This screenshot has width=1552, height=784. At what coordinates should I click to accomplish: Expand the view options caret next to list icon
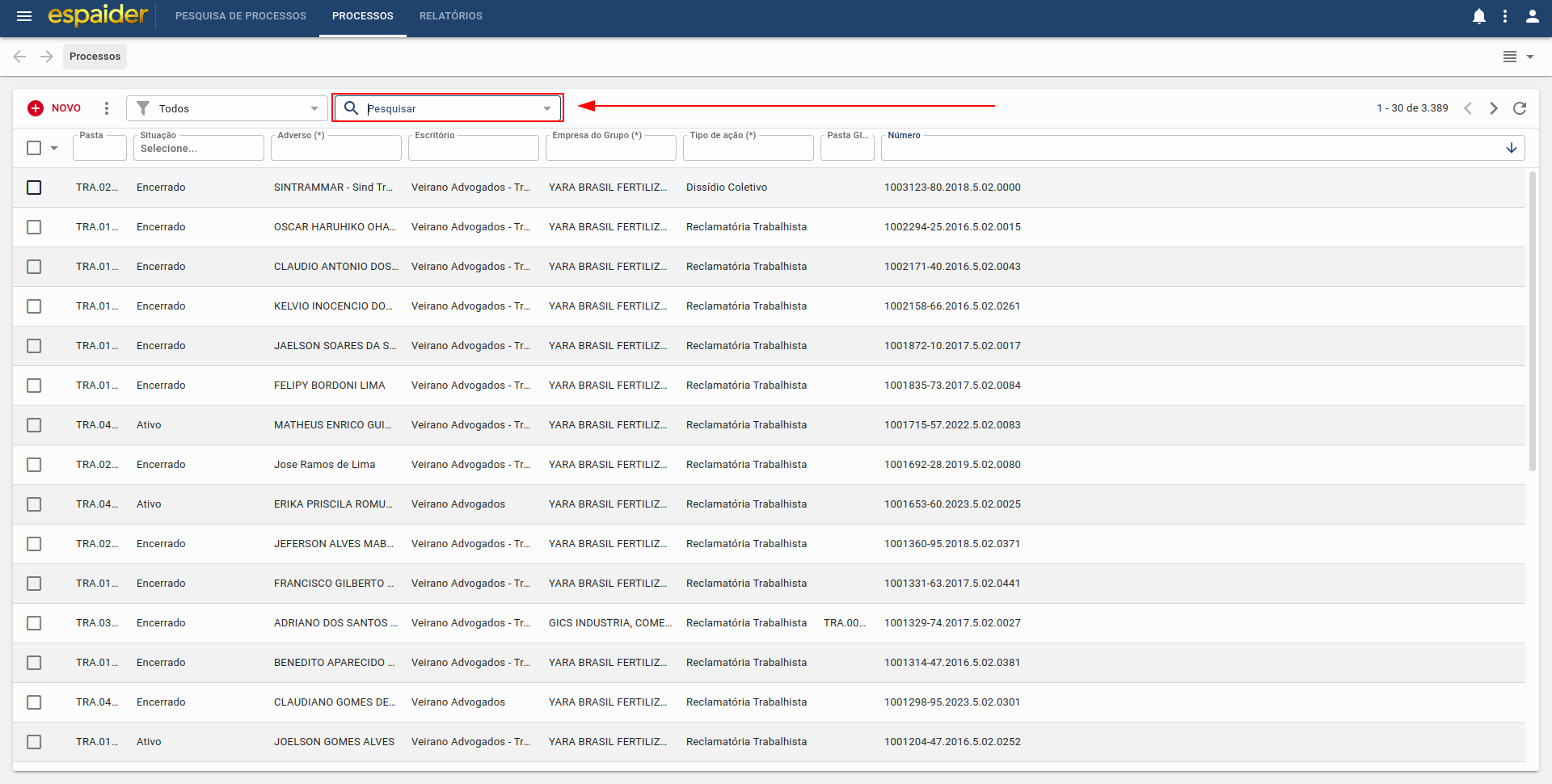1530,57
